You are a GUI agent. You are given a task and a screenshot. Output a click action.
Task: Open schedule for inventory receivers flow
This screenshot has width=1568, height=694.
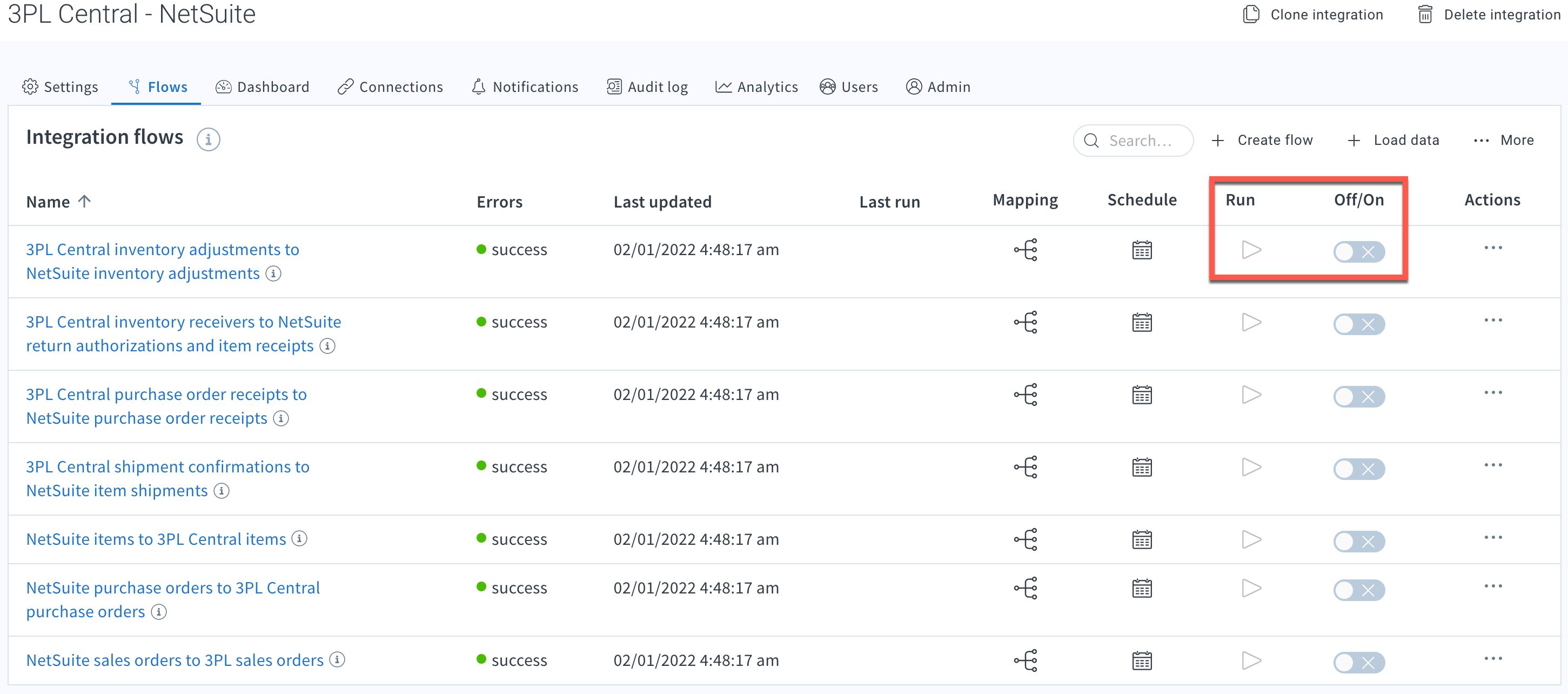tap(1142, 322)
